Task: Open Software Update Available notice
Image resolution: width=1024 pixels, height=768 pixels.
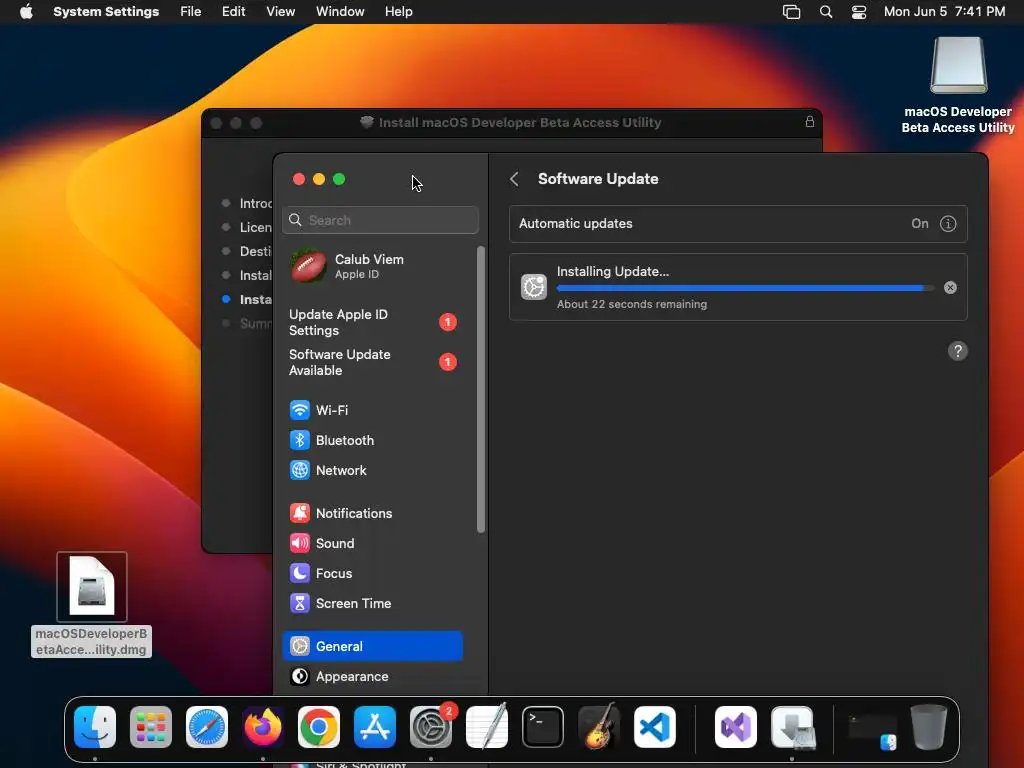Action: 372,362
